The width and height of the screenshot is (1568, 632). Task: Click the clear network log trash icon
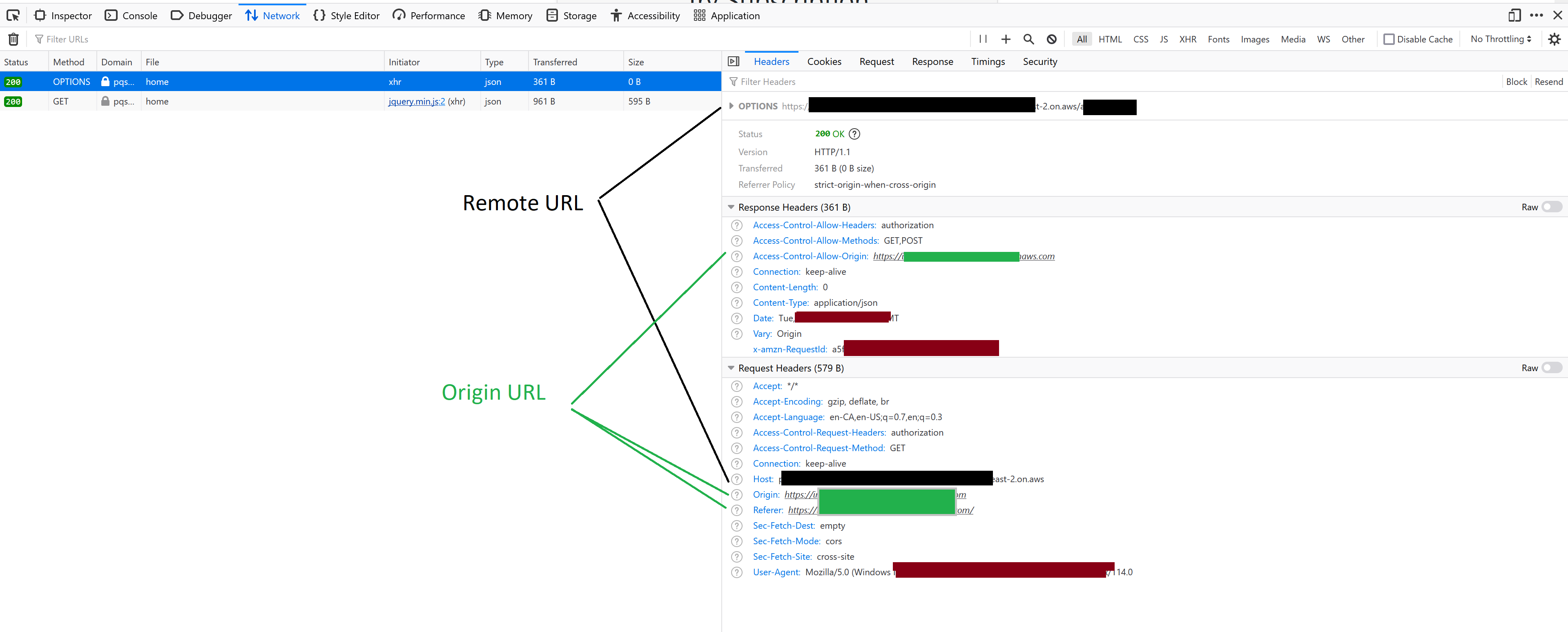pyautogui.click(x=13, y=39)
